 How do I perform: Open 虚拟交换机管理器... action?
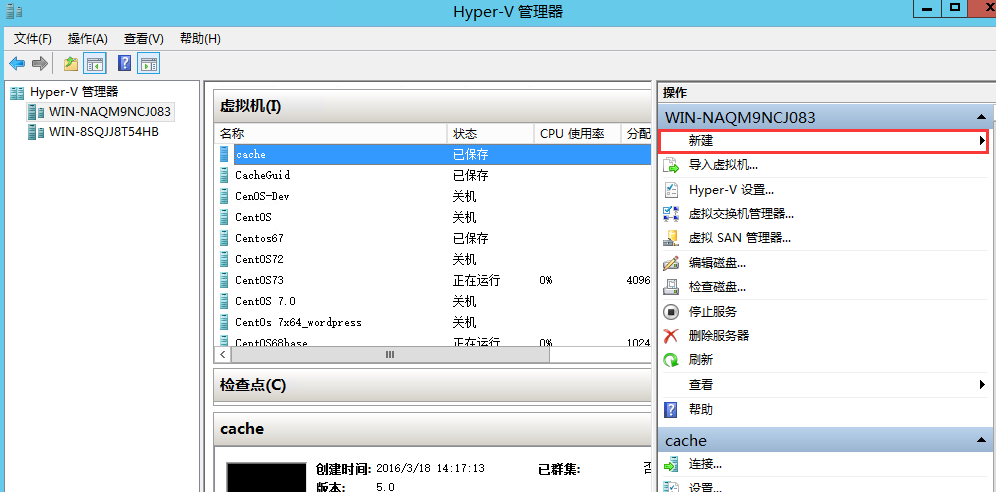(x=741, y=214)
